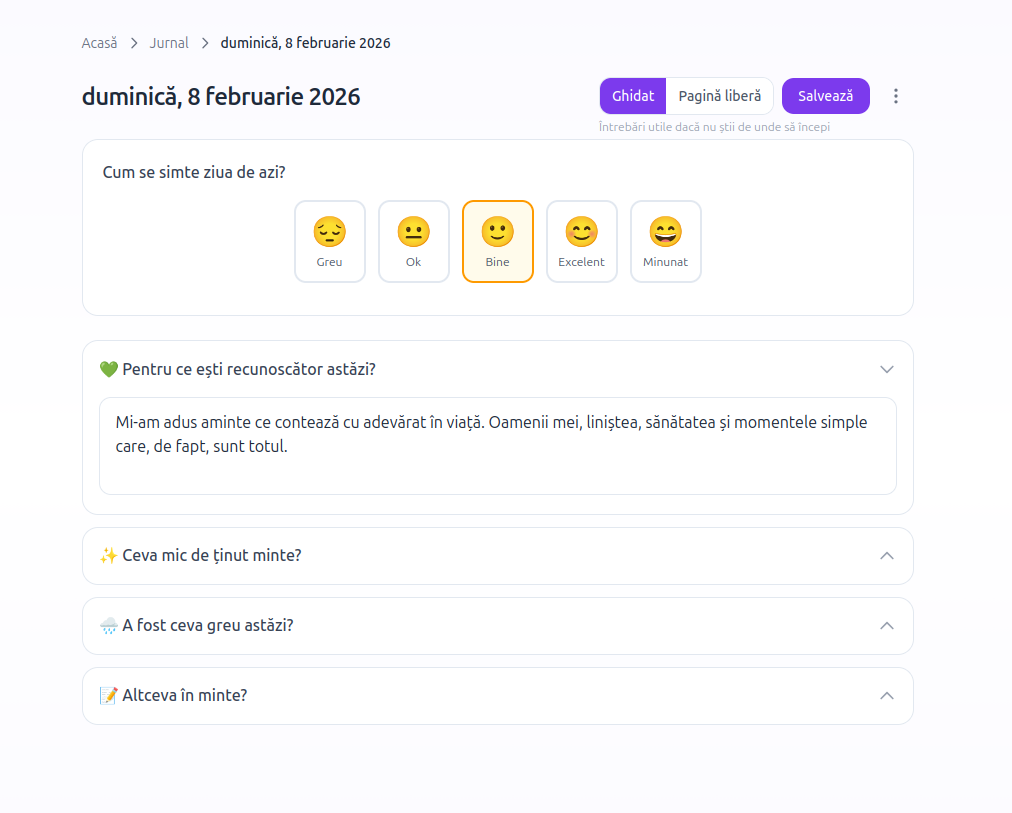The height and width of the screenshot is (813, 1012).
Task: Select the Greu mood option
Action: pyautogui.click(x=330, y=241)
